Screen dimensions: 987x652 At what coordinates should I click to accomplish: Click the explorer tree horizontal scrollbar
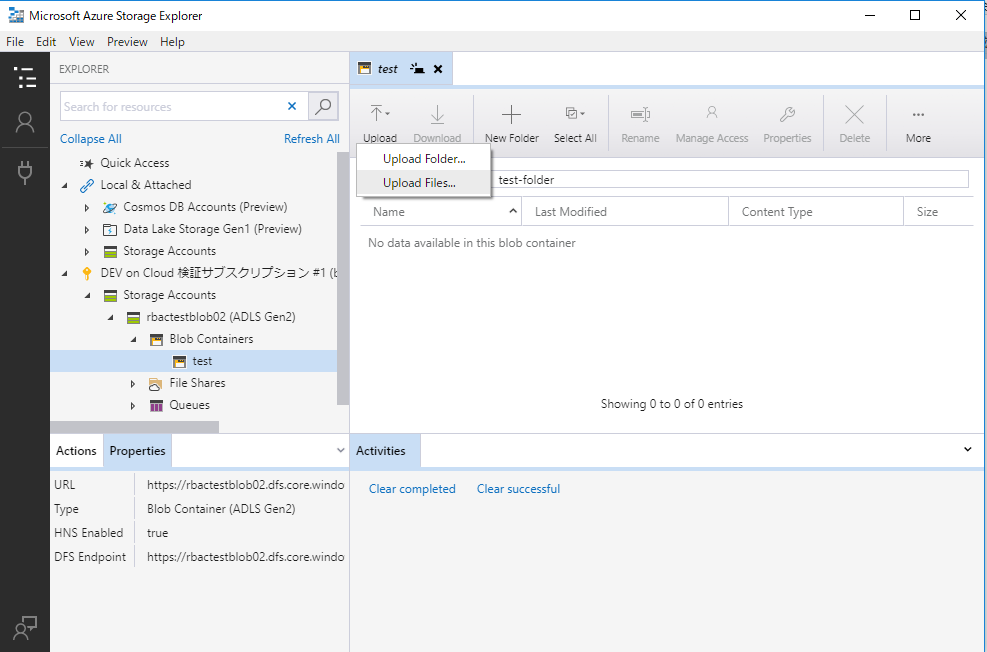[x=135, y=427]
